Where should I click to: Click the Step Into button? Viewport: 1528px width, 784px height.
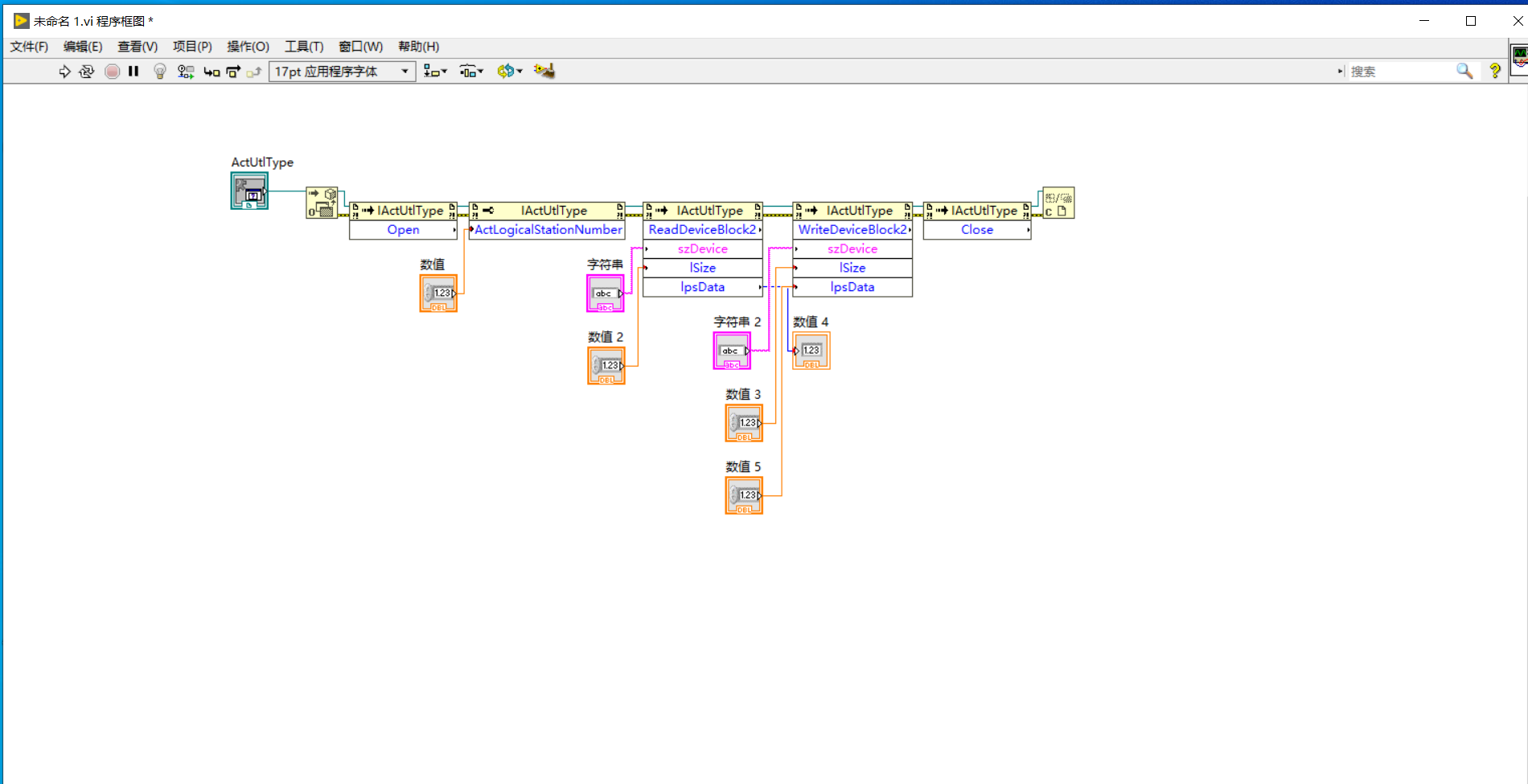[x=212, y=72]
